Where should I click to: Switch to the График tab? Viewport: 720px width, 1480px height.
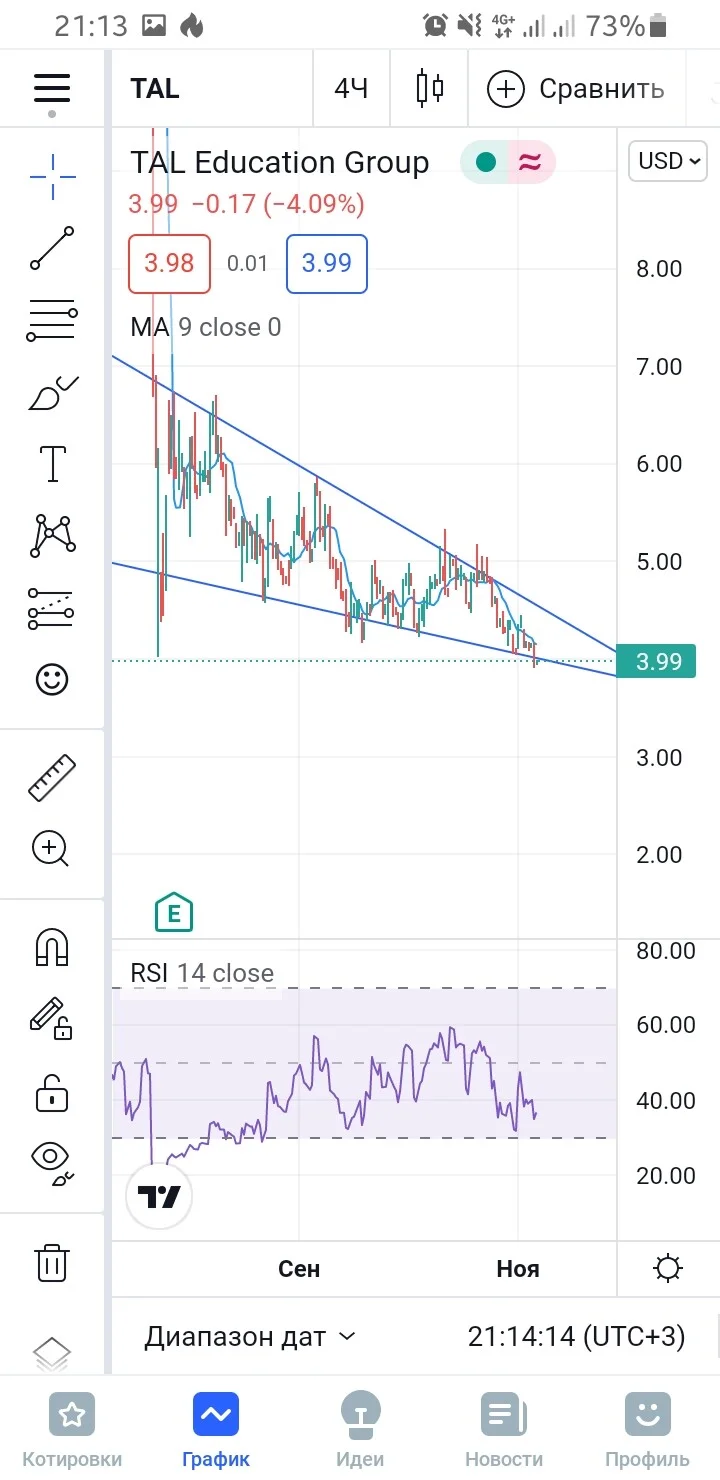(216, 1430)
